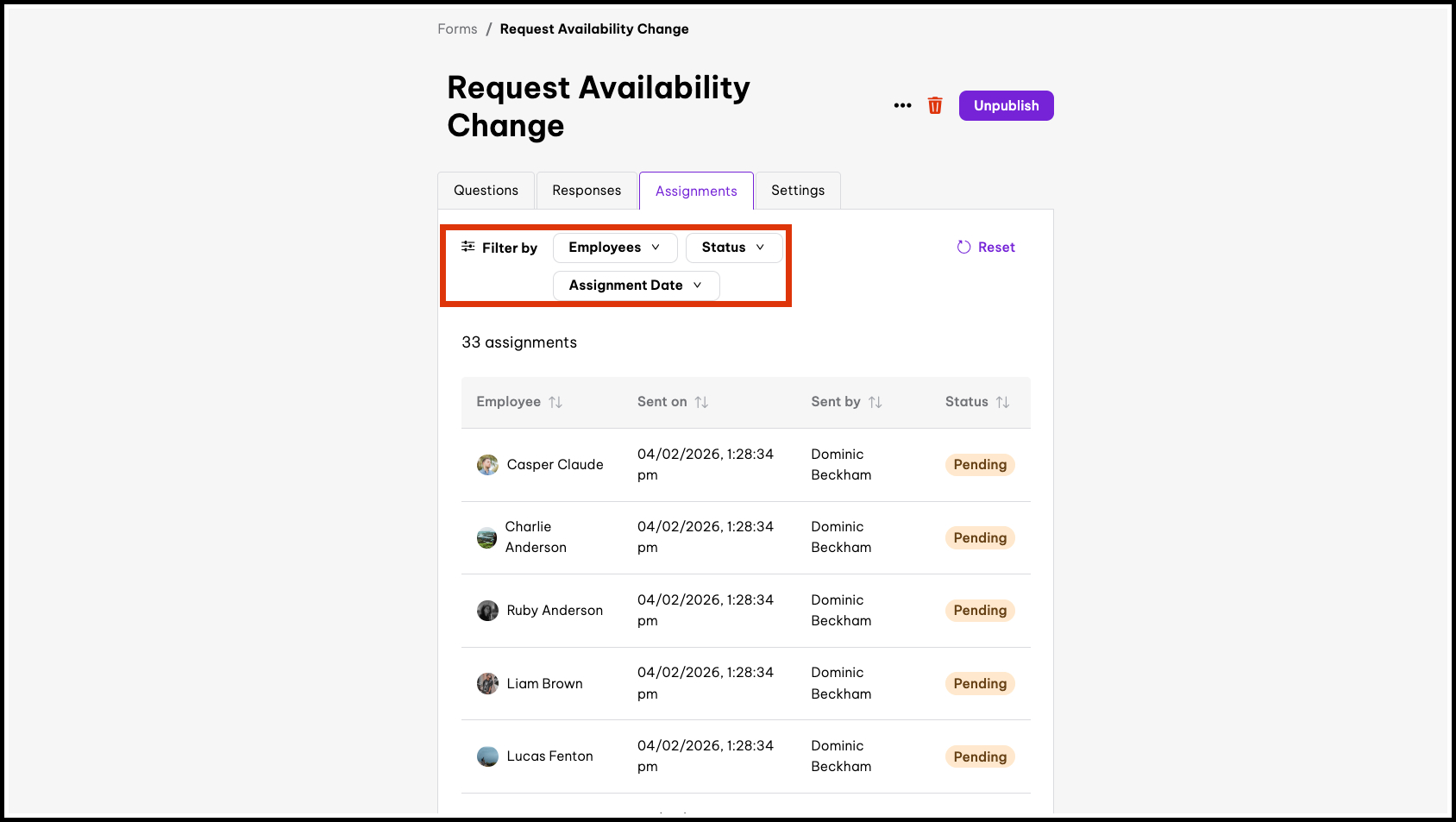Expand the Employees filter dropdown
1456x822 pixels.
pyautogui.click(x=614, y=248)
